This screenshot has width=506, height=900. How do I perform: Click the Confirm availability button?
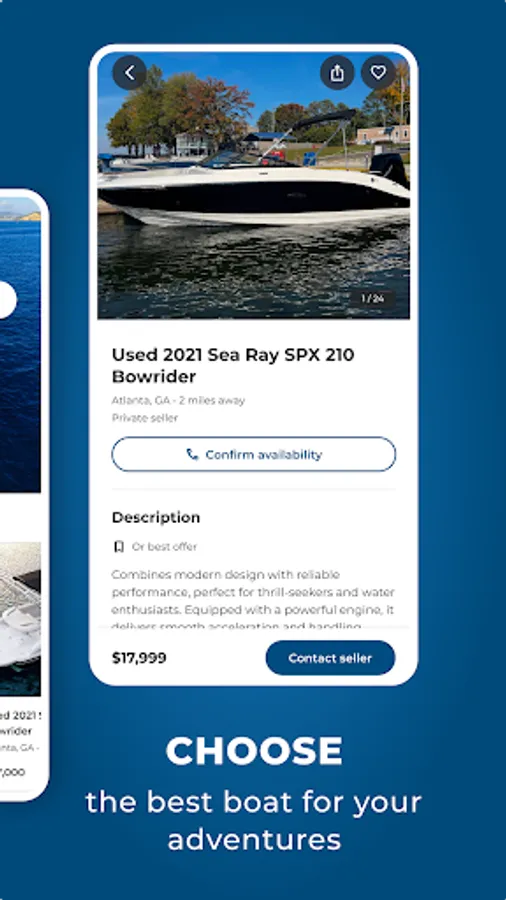(254, 454)
